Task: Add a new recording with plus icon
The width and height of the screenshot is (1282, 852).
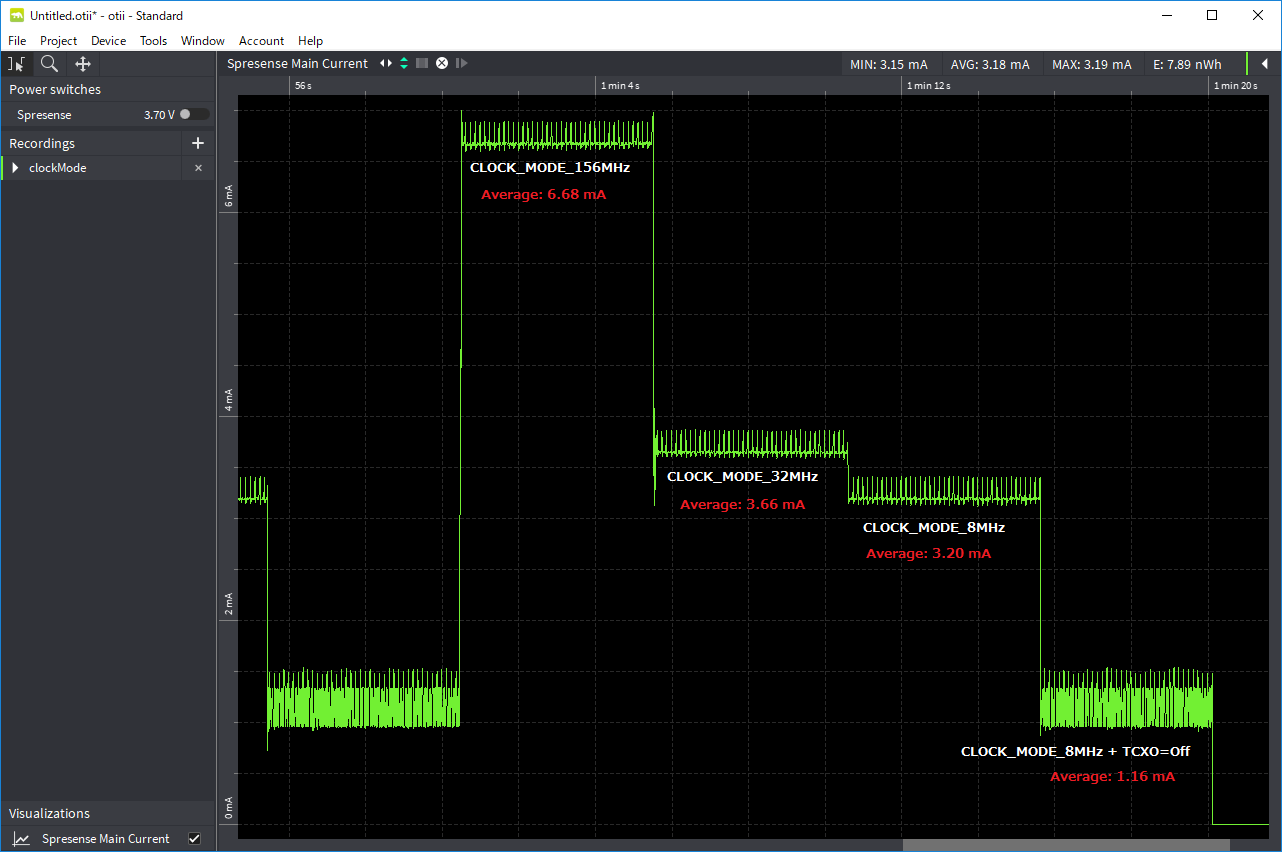Action: click(x=197, y=143)
